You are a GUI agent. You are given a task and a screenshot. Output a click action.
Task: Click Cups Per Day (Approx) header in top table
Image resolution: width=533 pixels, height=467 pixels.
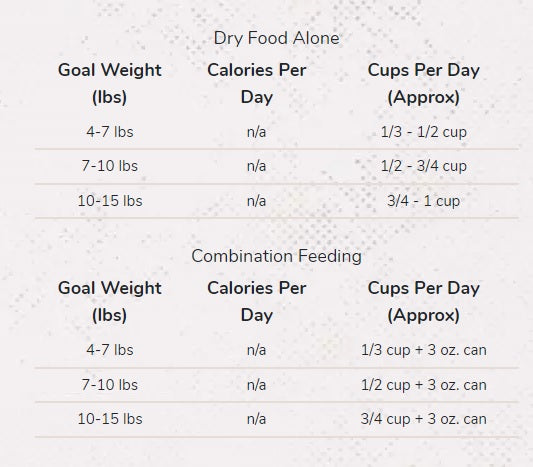pos(424,84)
